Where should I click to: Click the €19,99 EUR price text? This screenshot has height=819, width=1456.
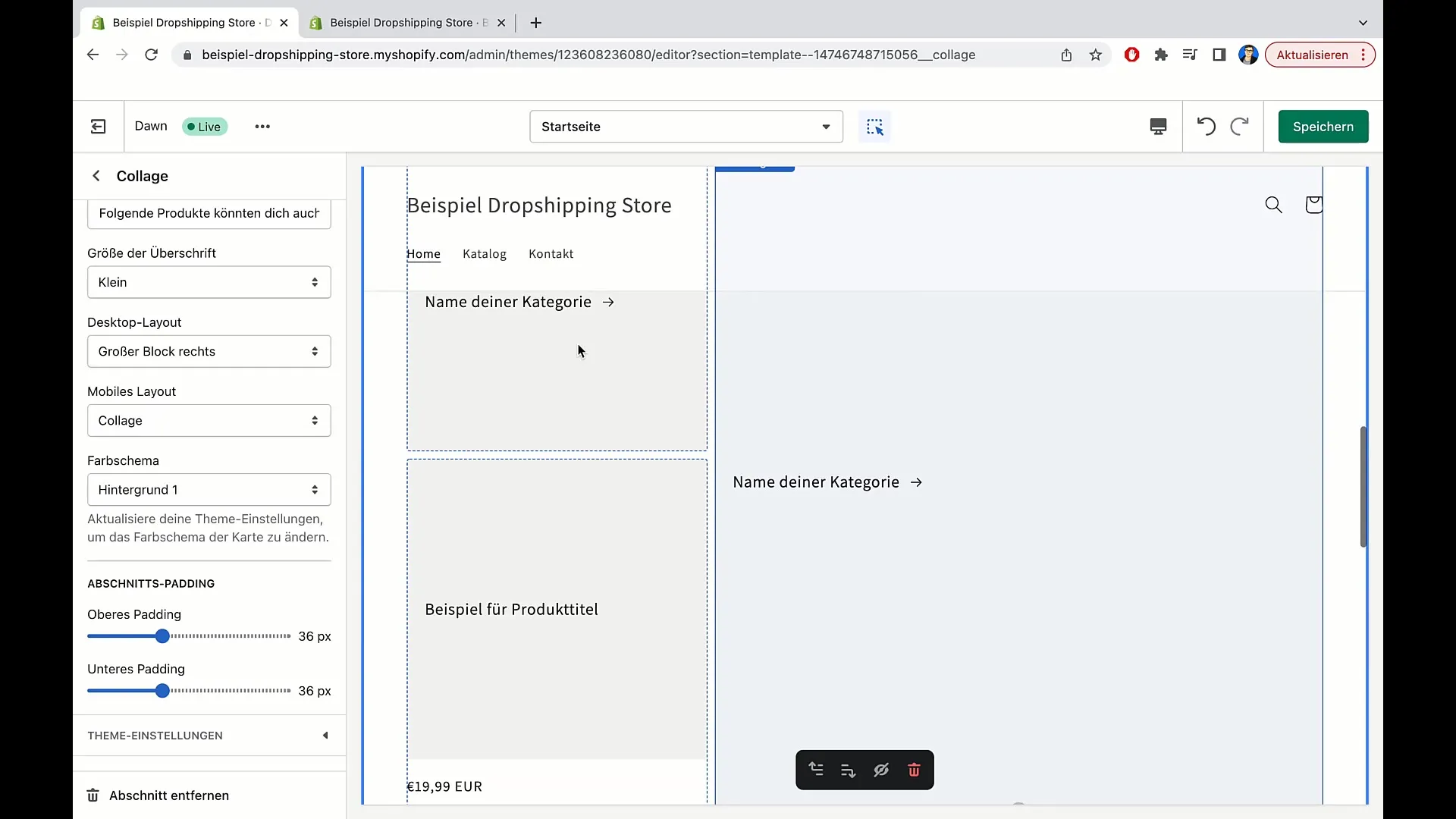click(x=444, y=786)
